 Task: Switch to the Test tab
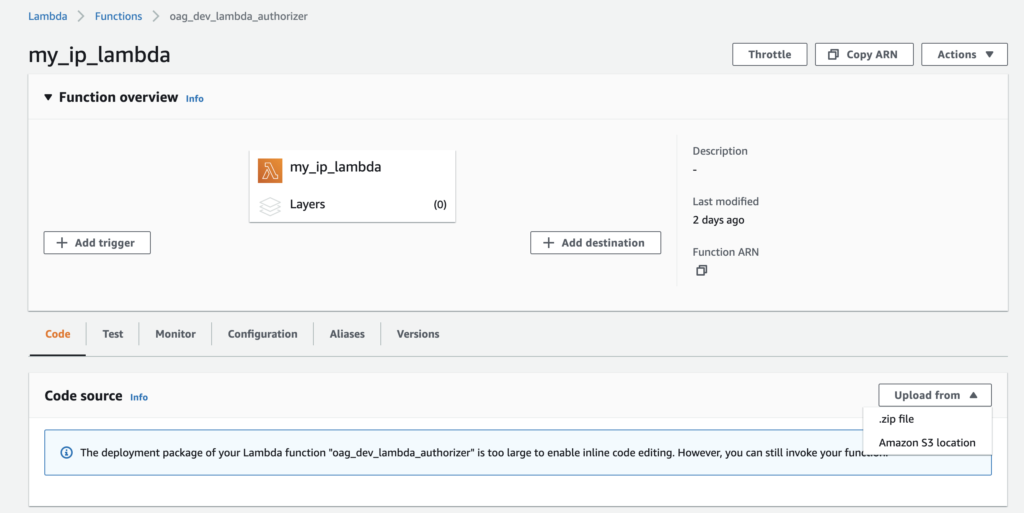pos(113,334)
